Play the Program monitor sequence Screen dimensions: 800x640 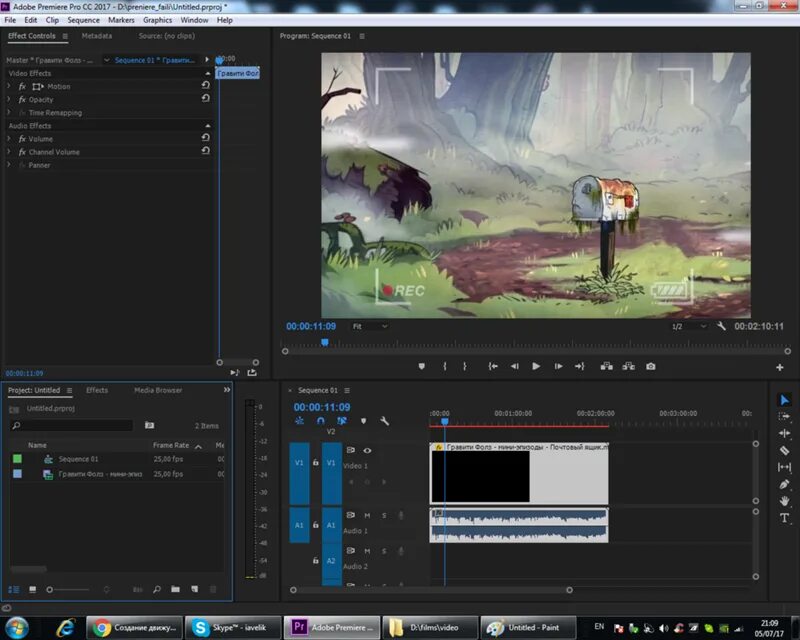point(536,366)
